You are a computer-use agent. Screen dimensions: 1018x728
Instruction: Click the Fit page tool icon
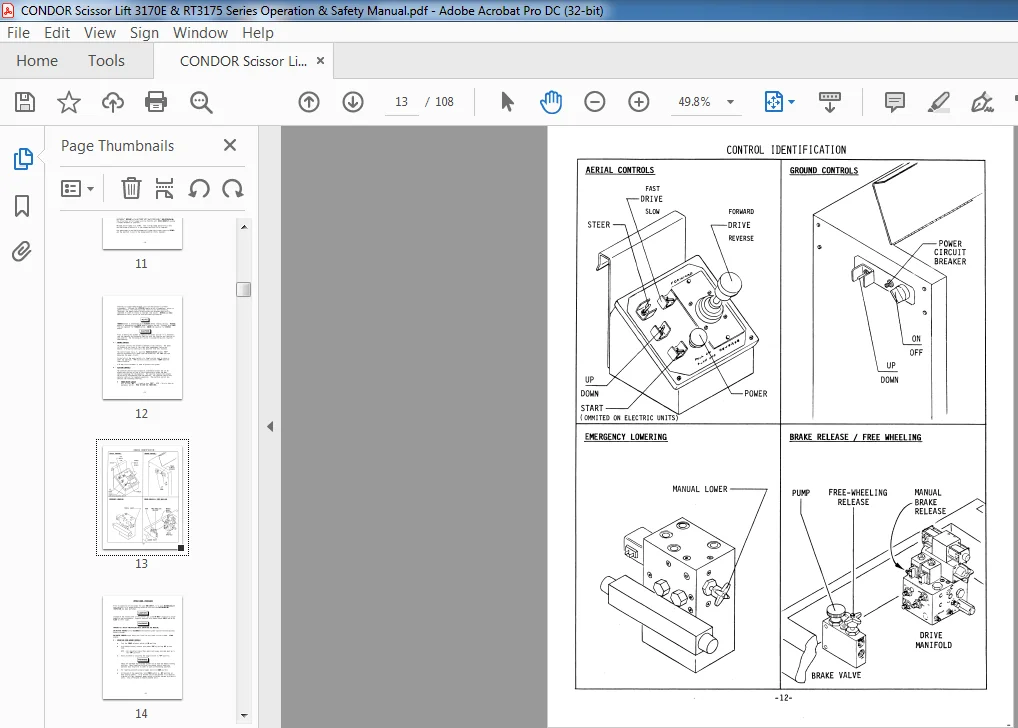773,102
